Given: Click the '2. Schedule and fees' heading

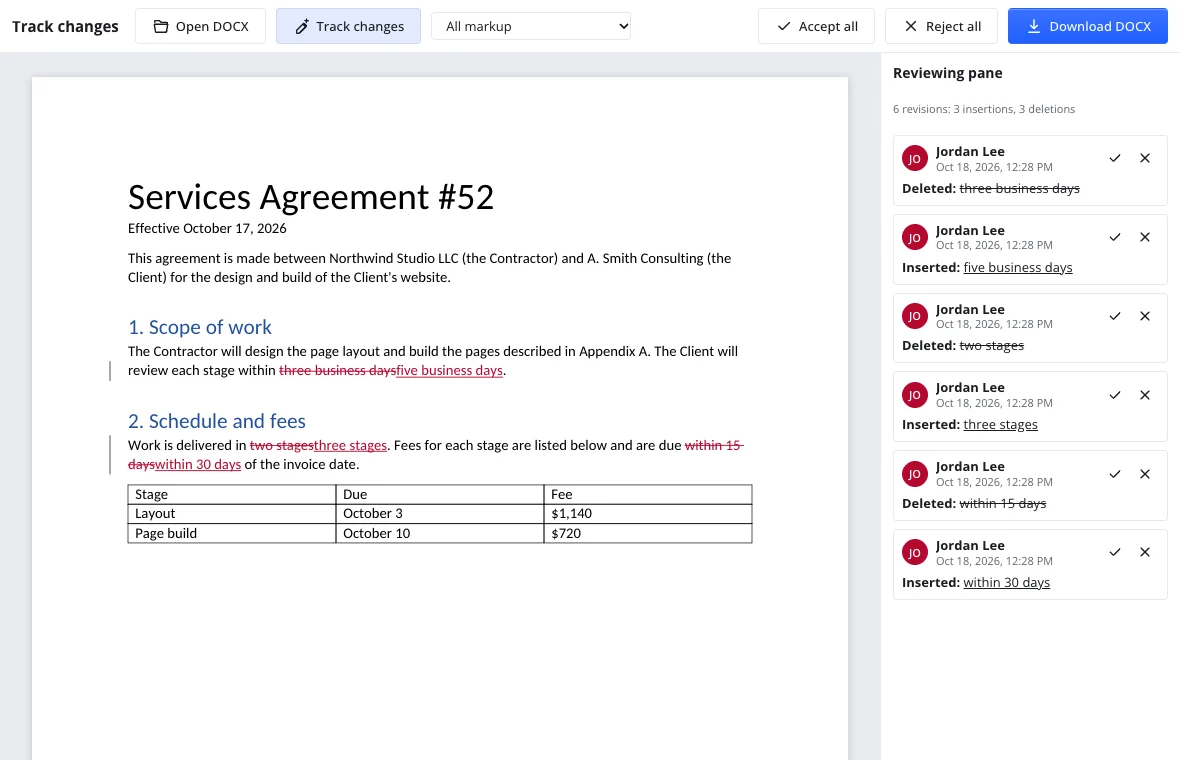Looking at the screenshot, I should coord(217,421).
